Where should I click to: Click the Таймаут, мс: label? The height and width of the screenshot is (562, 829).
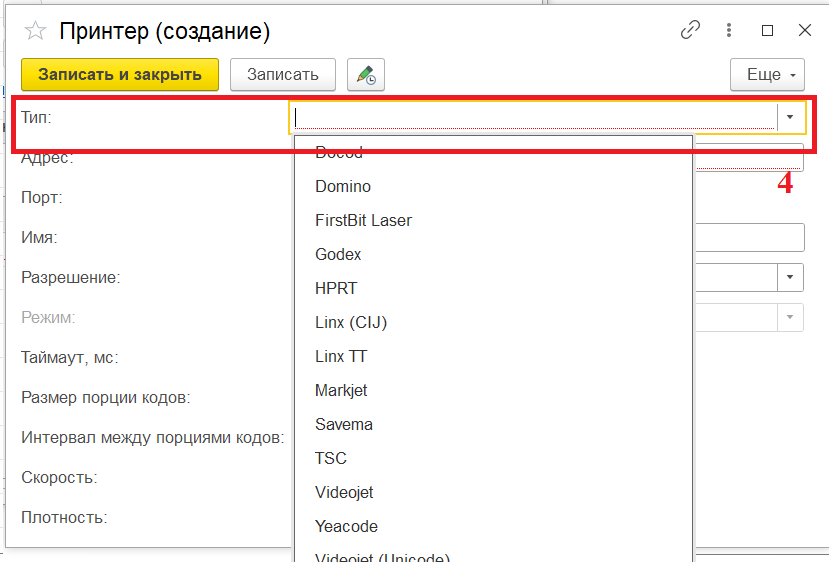[x=70, y=357]
